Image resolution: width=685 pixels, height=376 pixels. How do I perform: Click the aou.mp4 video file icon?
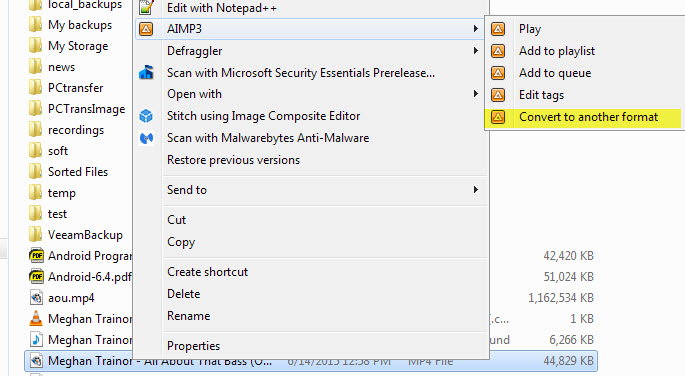[x=36, y=298]
